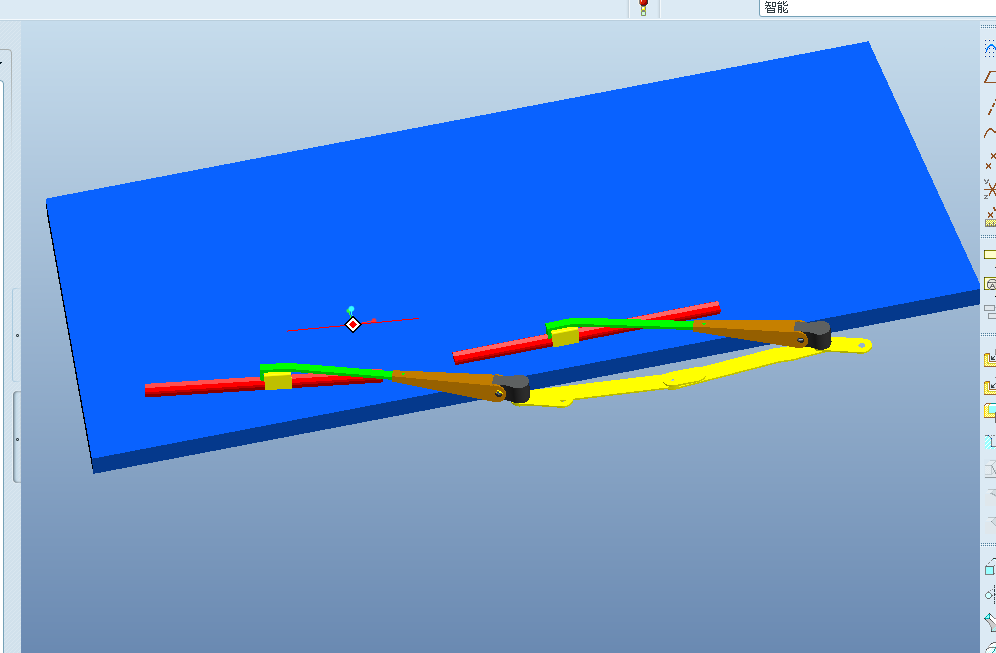Open the Analysis feature tool with ruler

point(990,217)
